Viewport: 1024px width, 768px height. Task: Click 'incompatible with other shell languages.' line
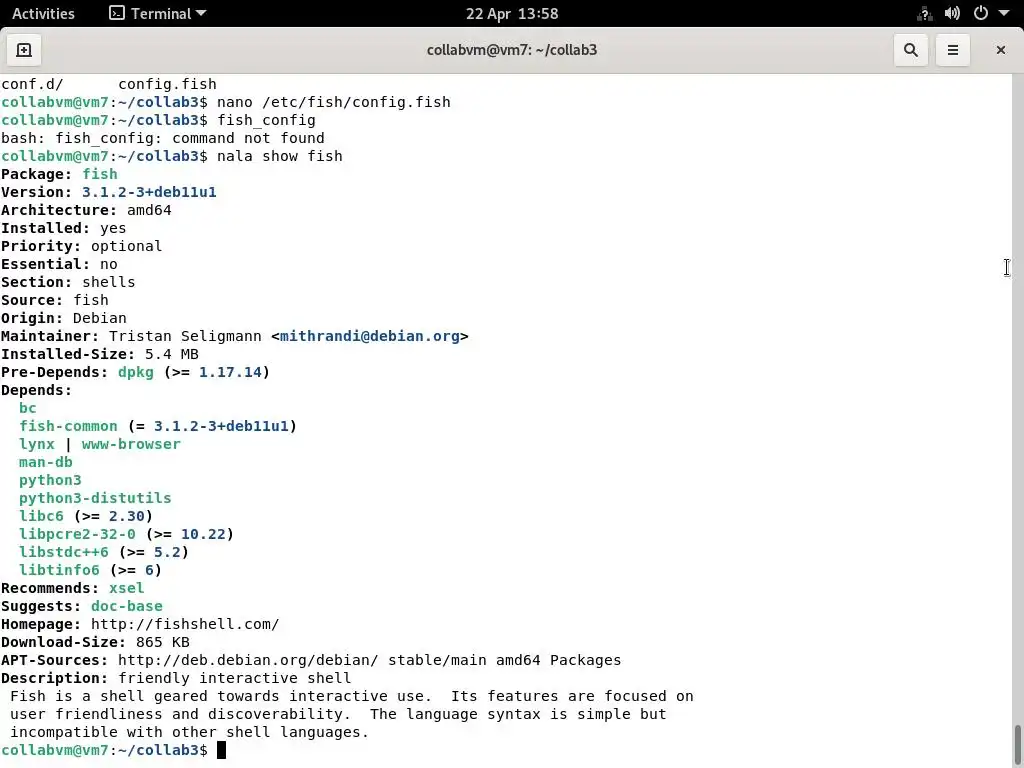[x=189, y=733]
